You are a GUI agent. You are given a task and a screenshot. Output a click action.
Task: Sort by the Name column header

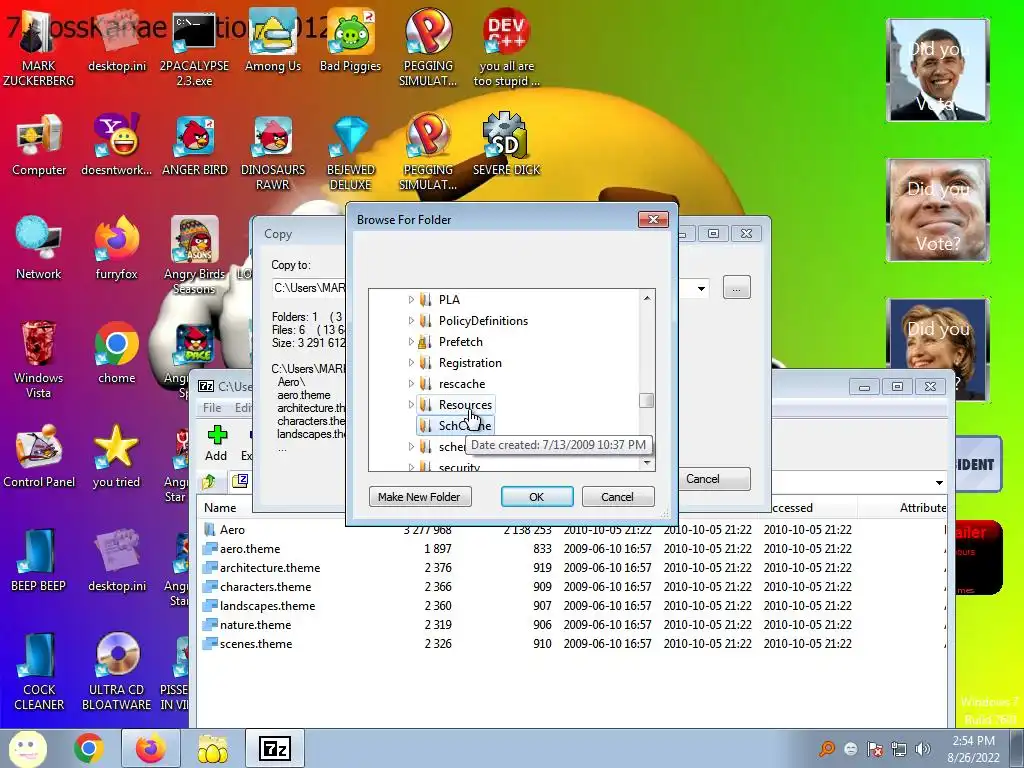point(220,507)
